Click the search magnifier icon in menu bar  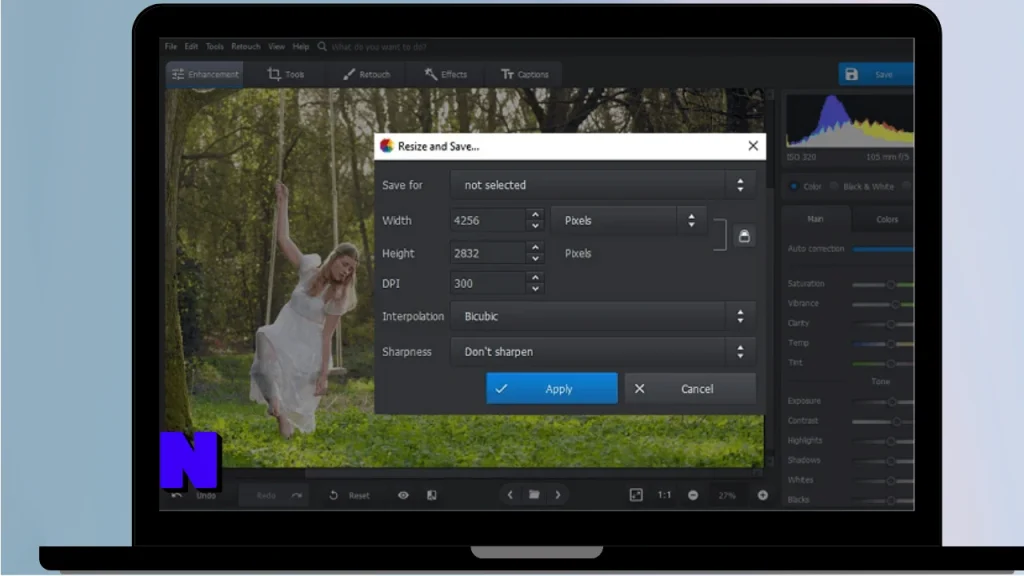322,47
